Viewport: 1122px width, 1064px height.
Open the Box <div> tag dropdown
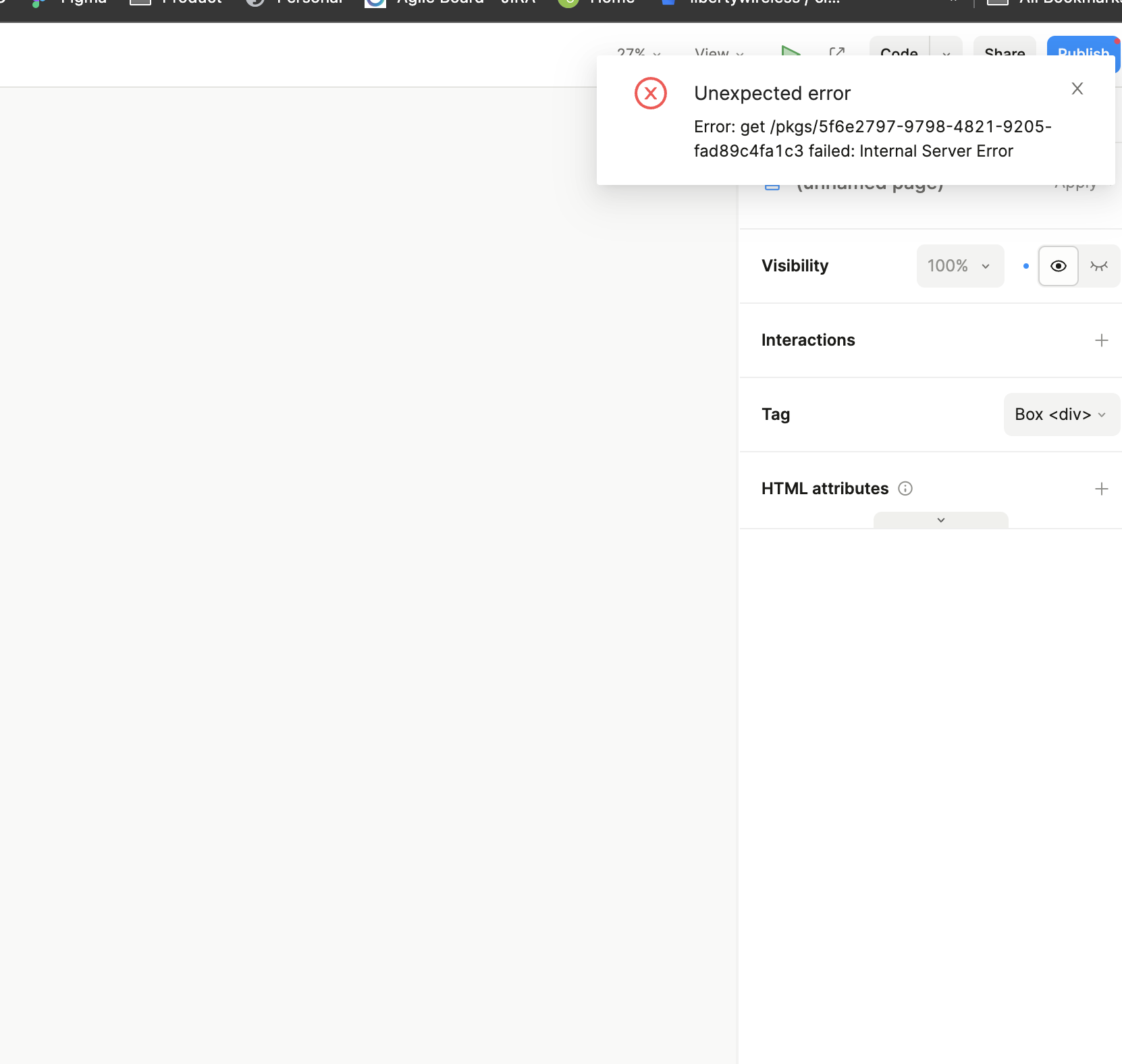click(1061, 415)
